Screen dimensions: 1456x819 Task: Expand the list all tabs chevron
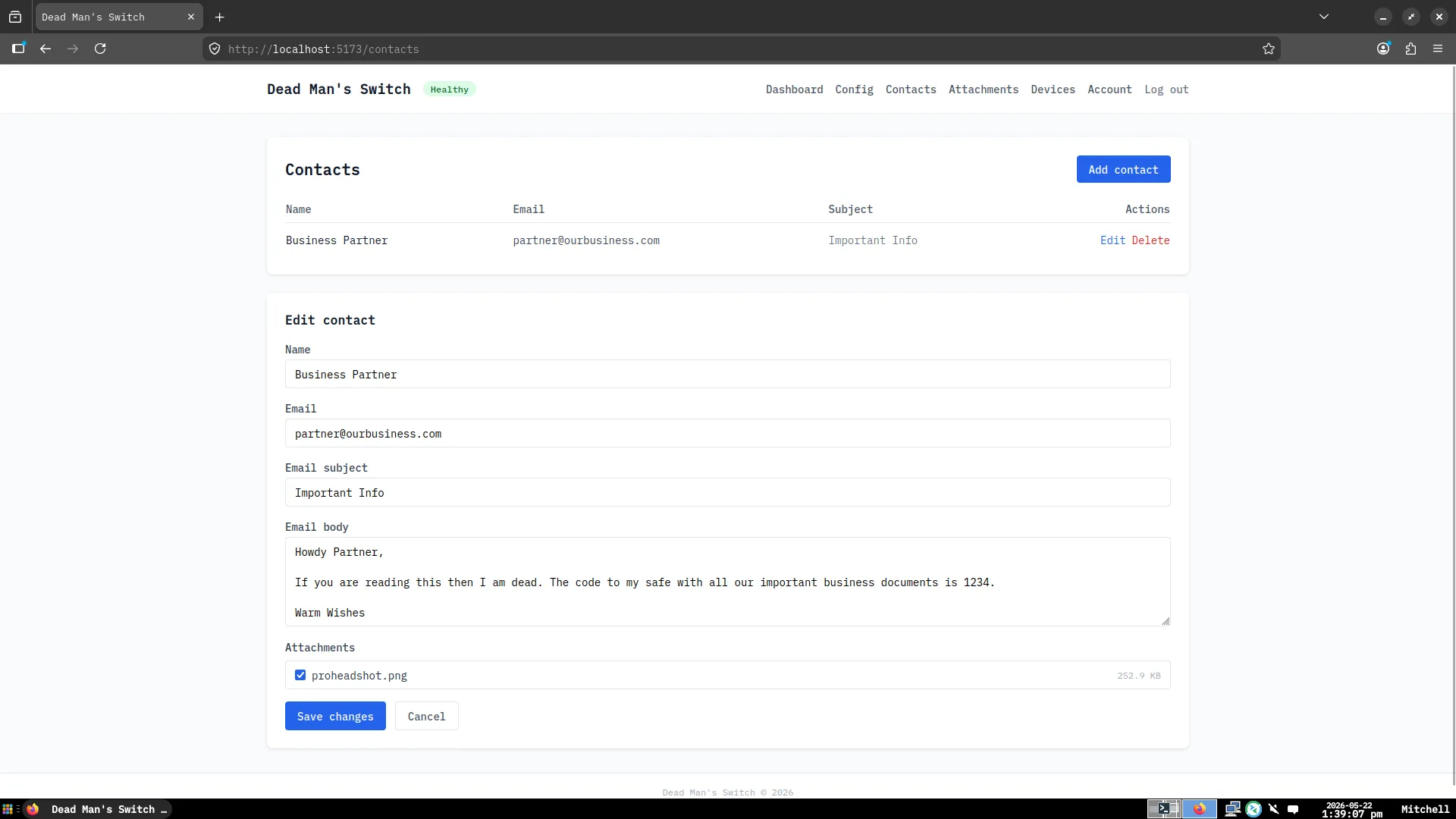pos(1324,17)
